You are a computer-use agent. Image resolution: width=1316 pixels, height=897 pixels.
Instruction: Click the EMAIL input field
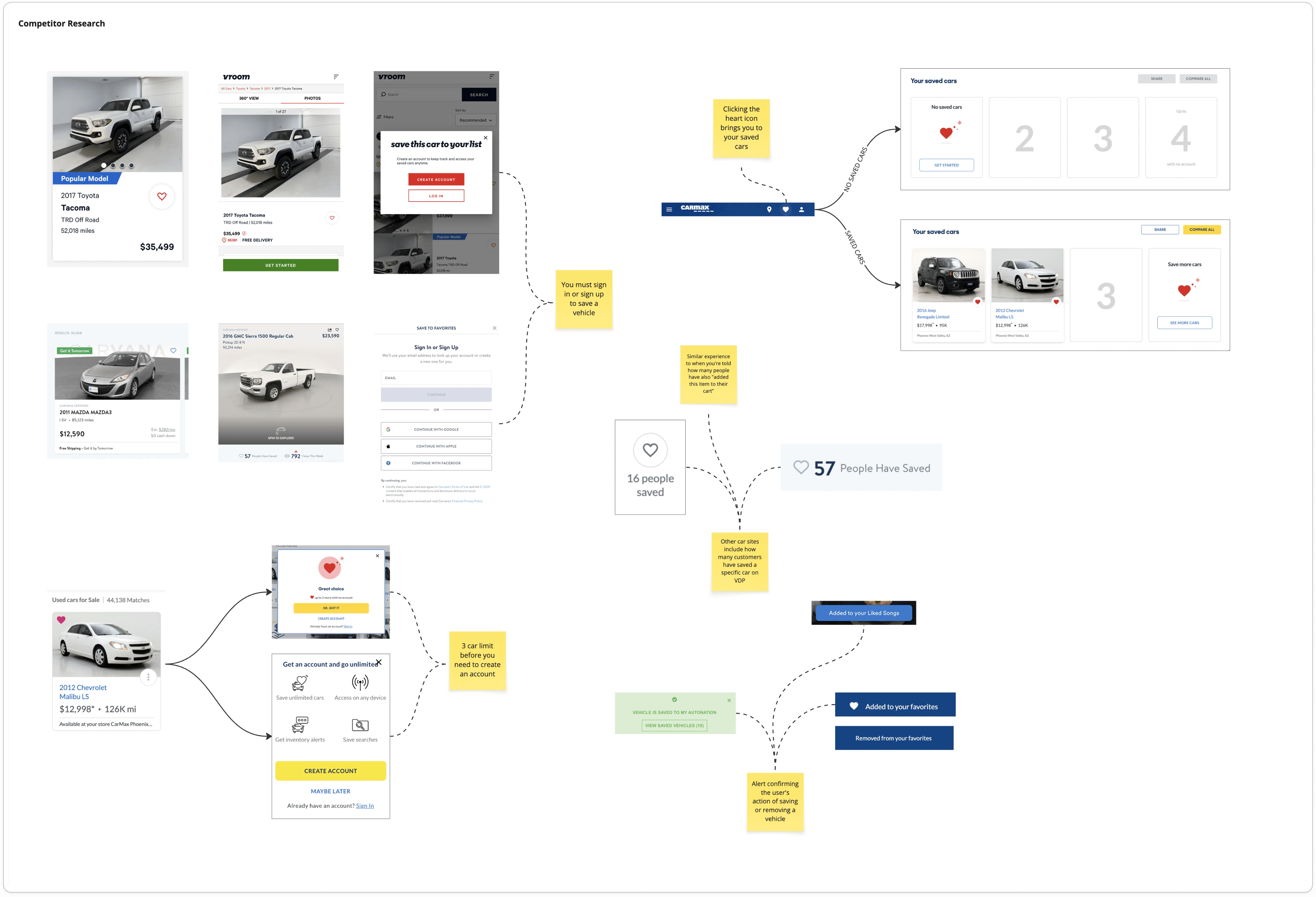436,378
